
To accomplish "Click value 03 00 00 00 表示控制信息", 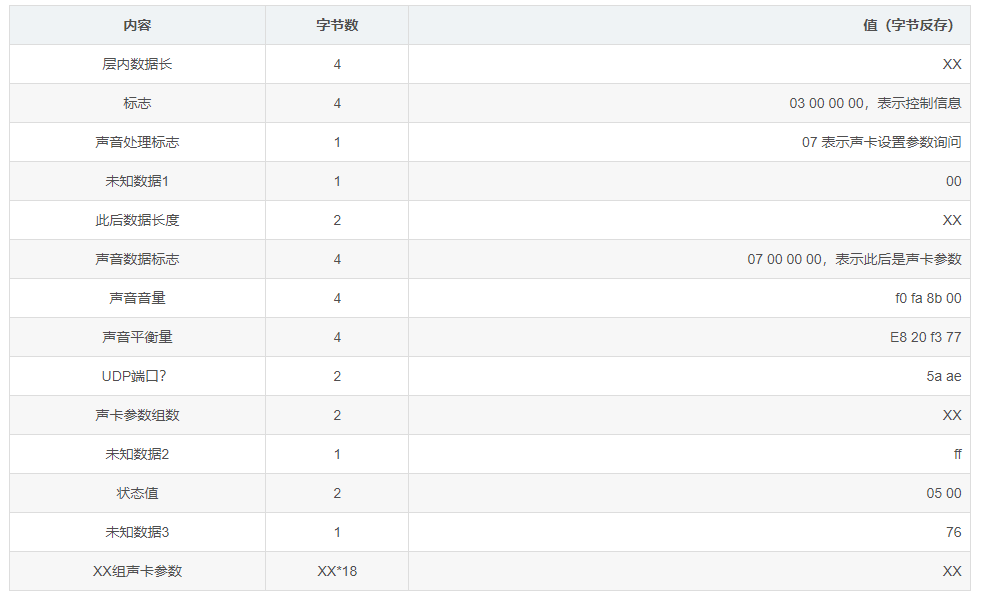I will pyautogui.click(x=875, y=103).
